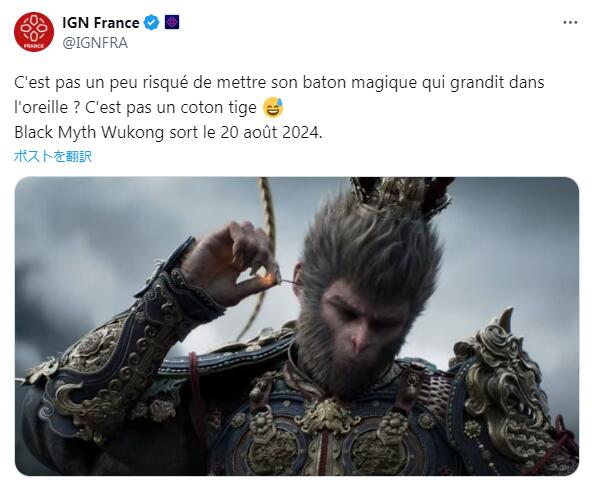Click the first line starting "C'est pas un peu risqué"

point(279,83)
